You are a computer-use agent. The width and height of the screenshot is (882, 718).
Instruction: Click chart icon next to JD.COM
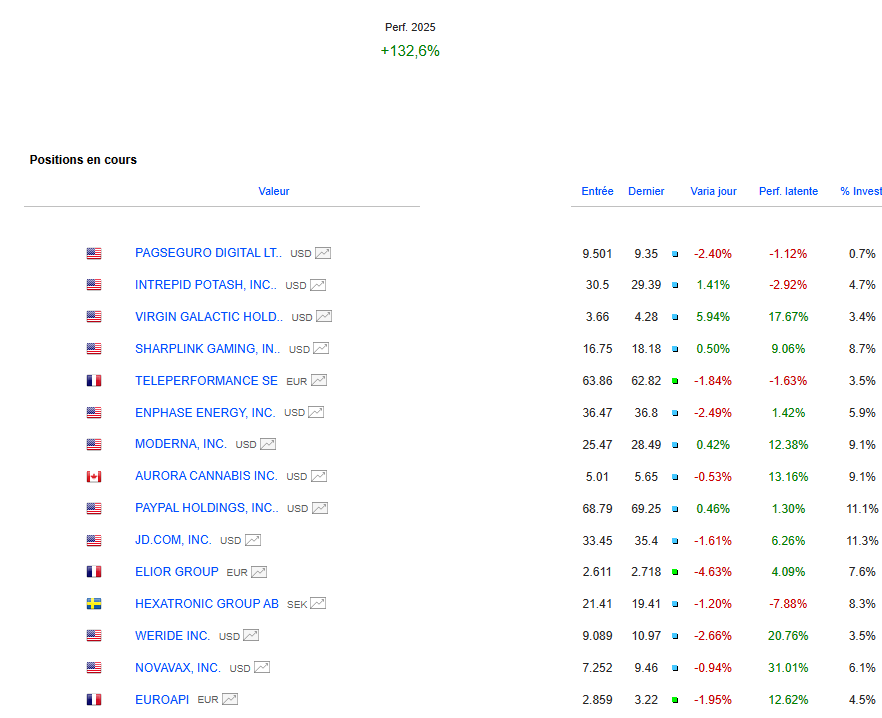(x=253, y=541)
